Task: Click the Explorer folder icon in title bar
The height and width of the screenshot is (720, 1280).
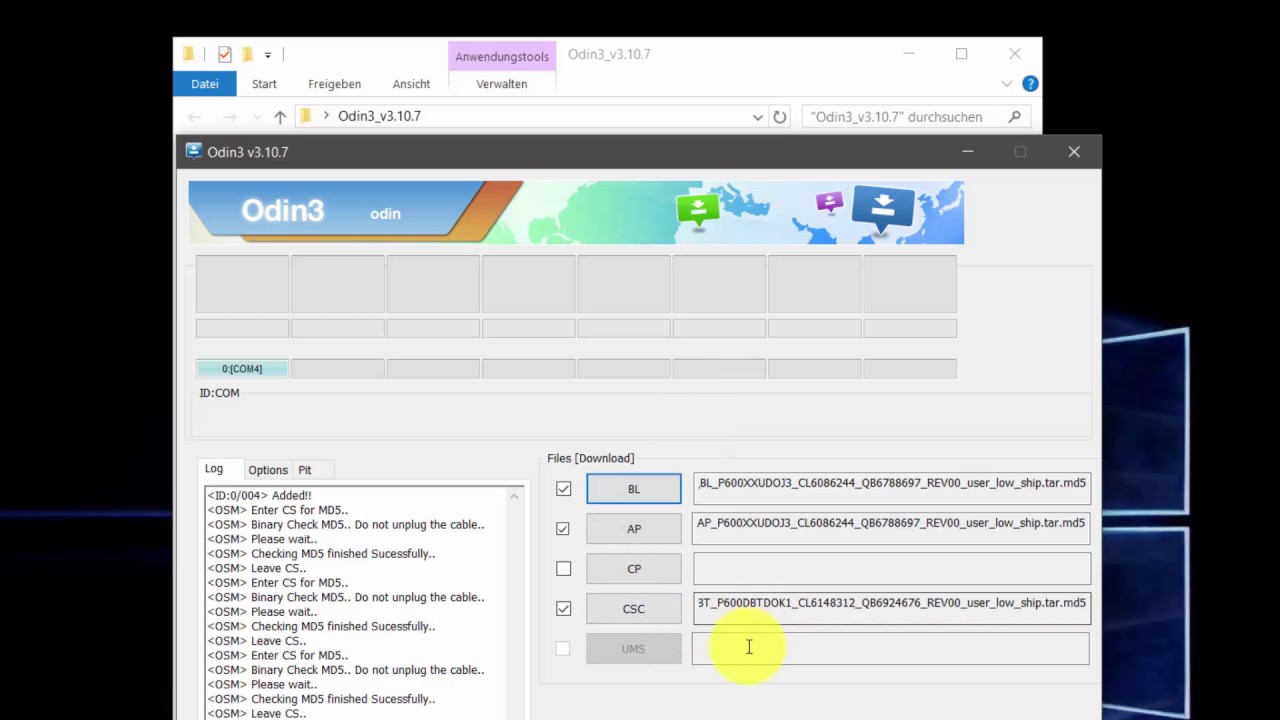Action: [x=188, y=54]
